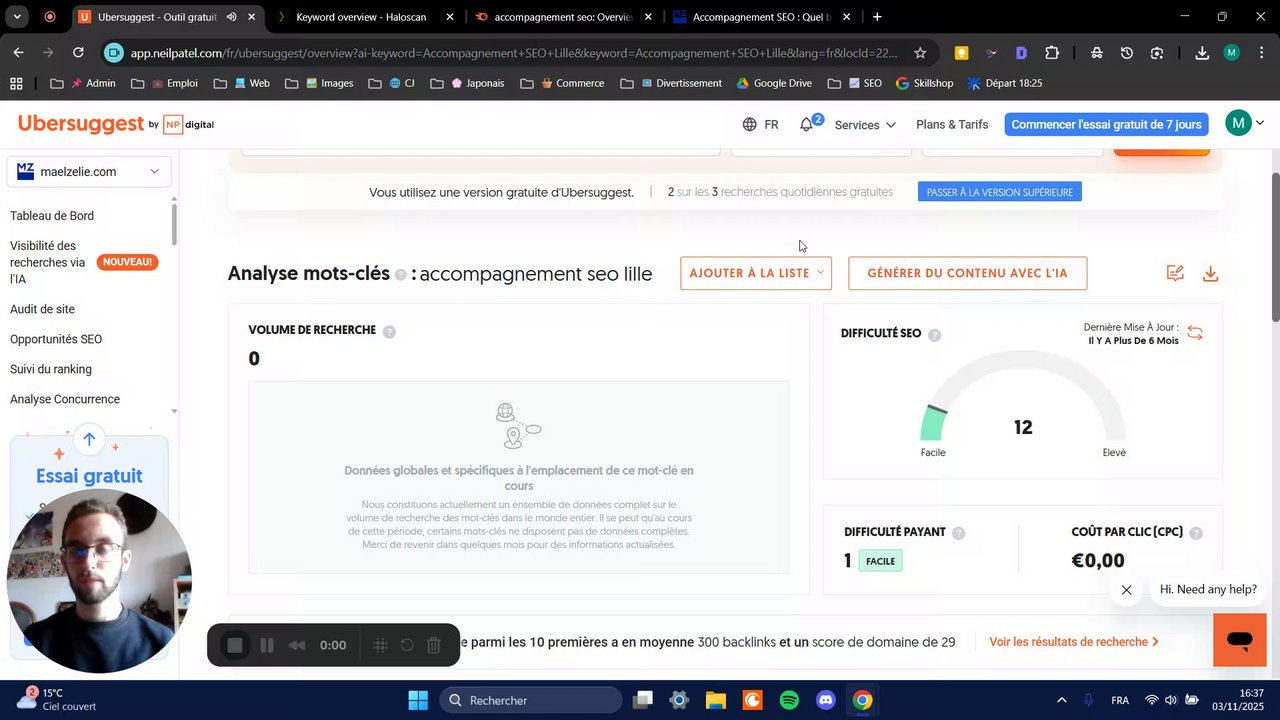Switch to the Accompagnement SEO : Quel tab
Viewport: 1280px width, 720px height.
click(x=761, y=17)
